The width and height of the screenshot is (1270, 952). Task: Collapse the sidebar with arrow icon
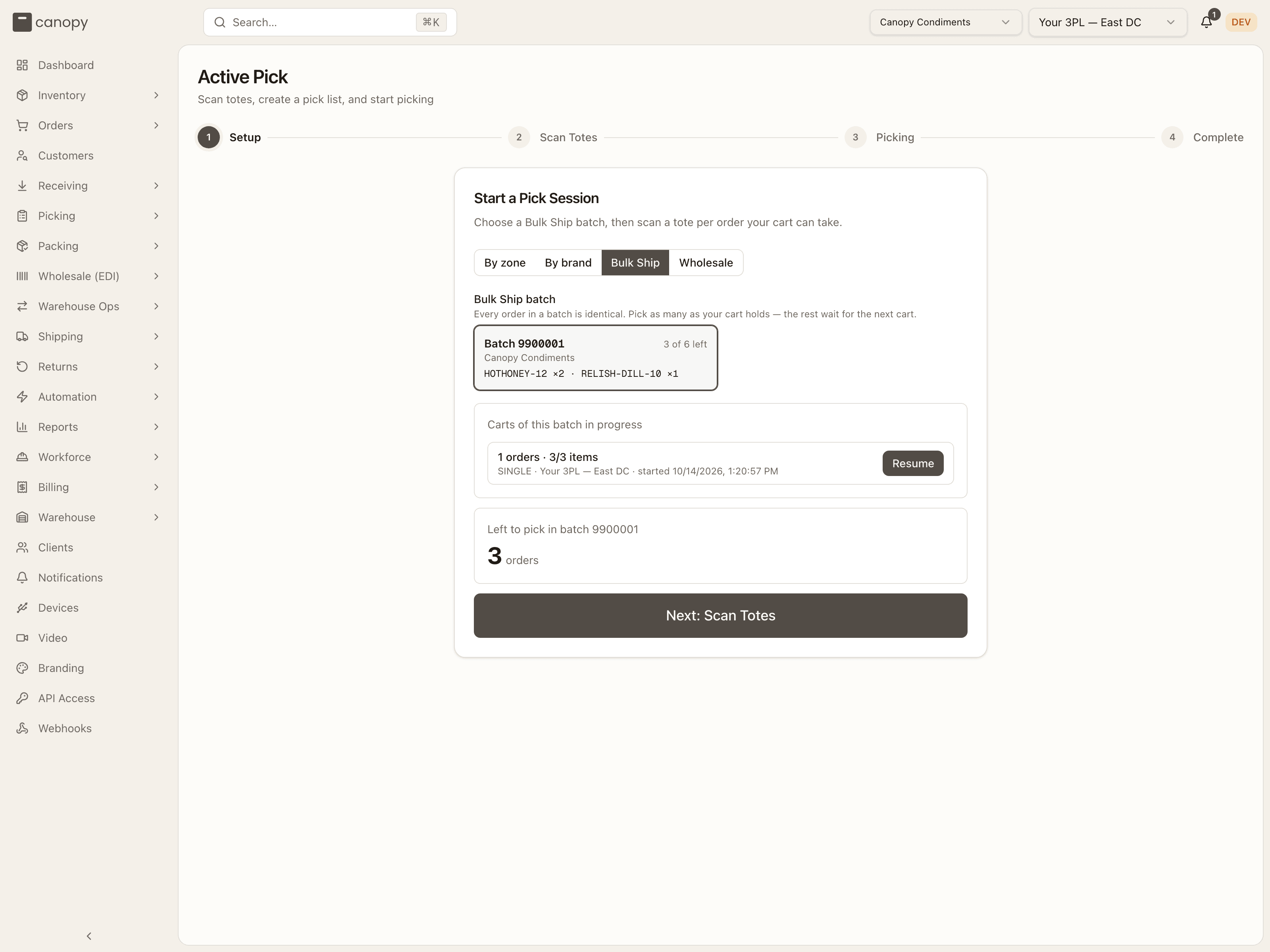click(x=89, y=936)
